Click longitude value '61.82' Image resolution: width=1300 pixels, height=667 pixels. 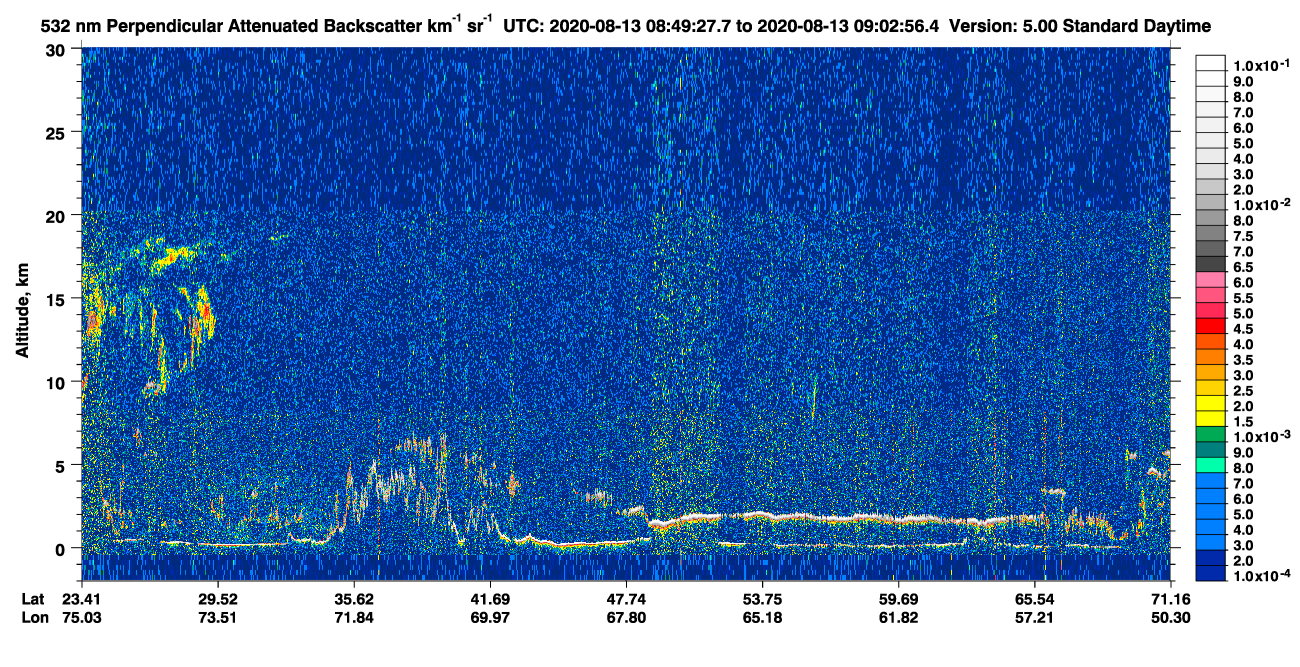[x=898, y=618]
